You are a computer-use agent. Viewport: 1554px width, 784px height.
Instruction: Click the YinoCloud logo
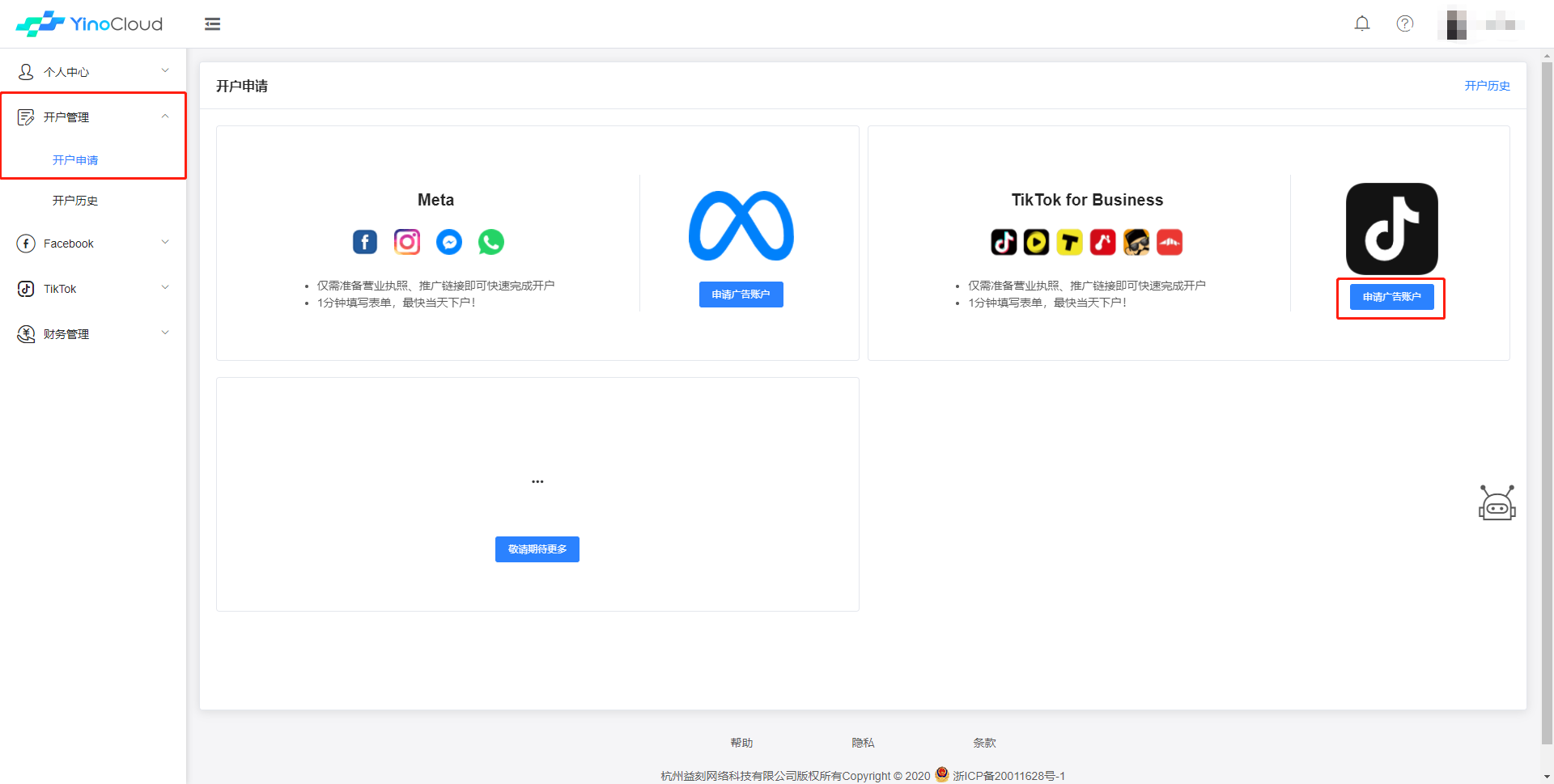(90, 24)
